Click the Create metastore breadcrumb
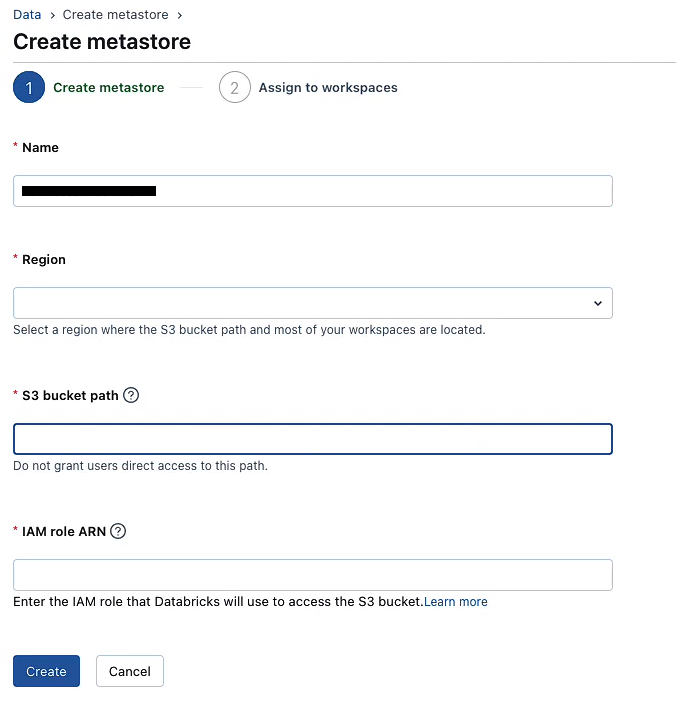The image size is (676, 717). tap(116, 15)
